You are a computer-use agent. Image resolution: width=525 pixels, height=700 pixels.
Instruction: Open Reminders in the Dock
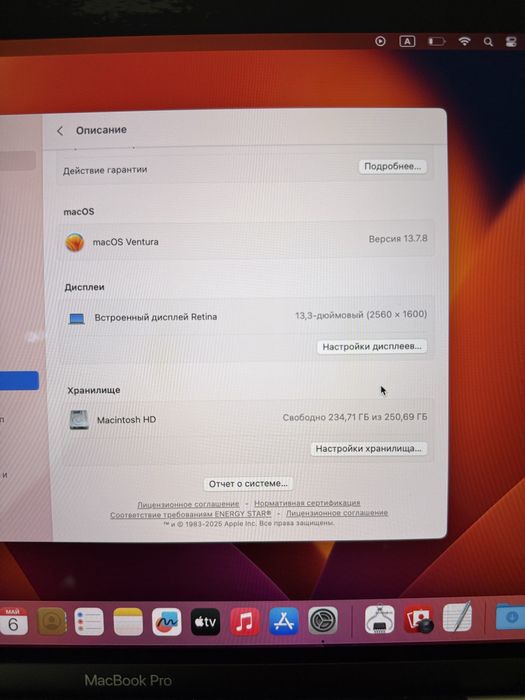[x=89, y=621]
